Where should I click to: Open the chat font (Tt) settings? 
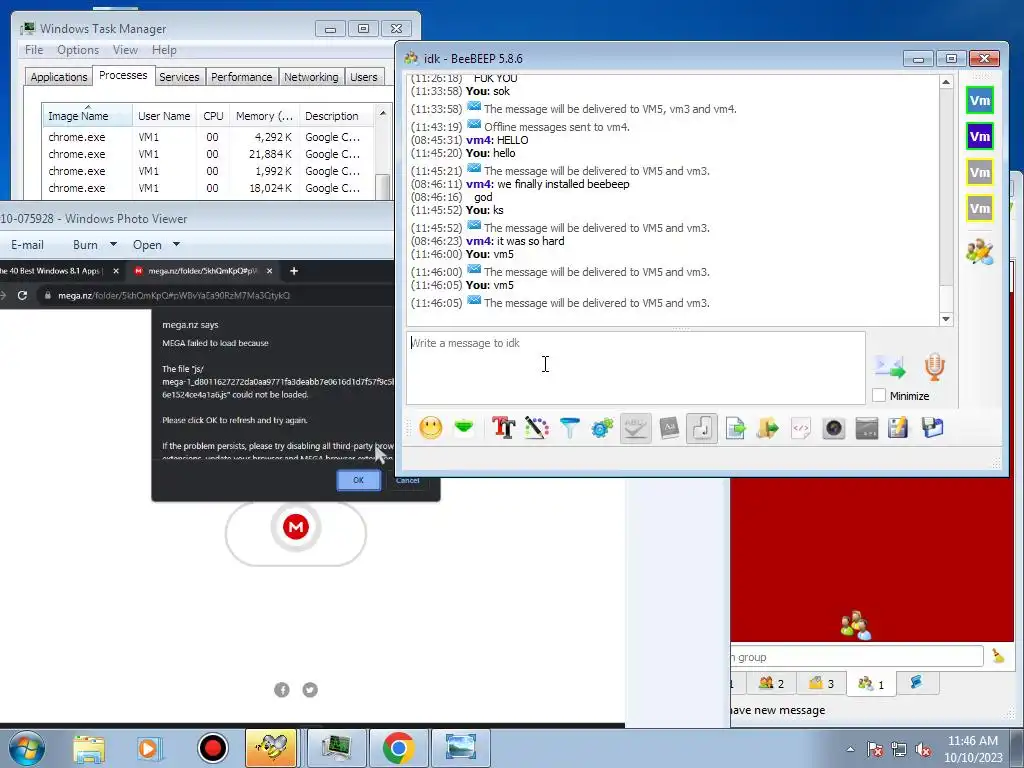[x=504, y=428]
